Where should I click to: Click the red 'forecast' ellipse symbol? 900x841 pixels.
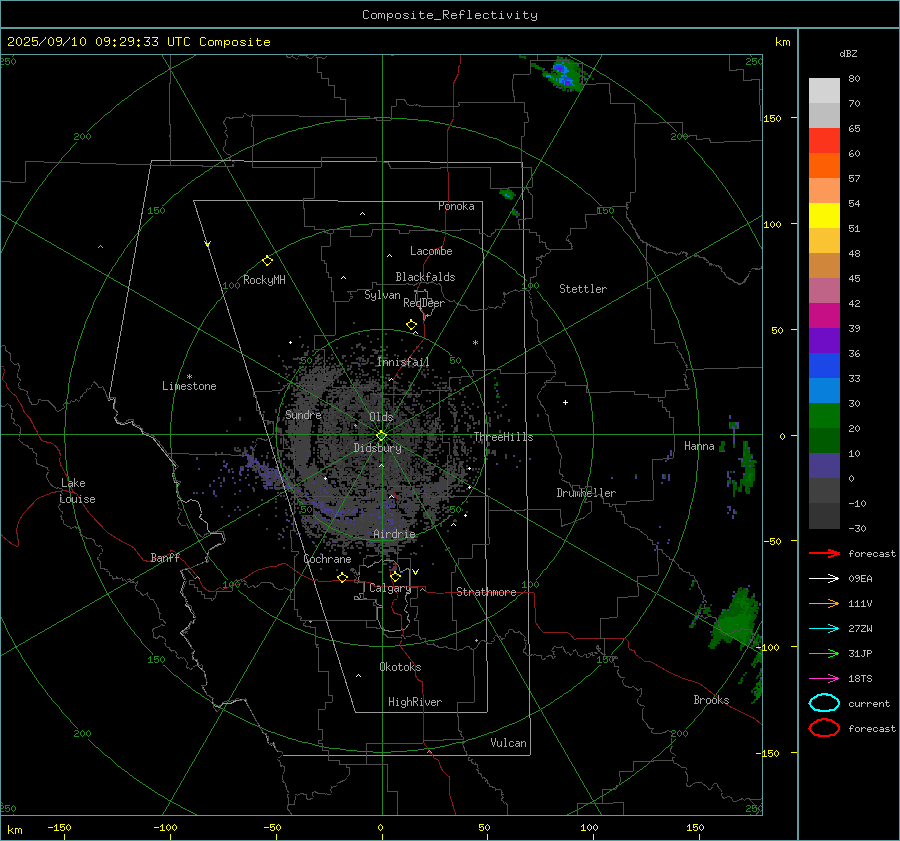click(x=824, y=728)
